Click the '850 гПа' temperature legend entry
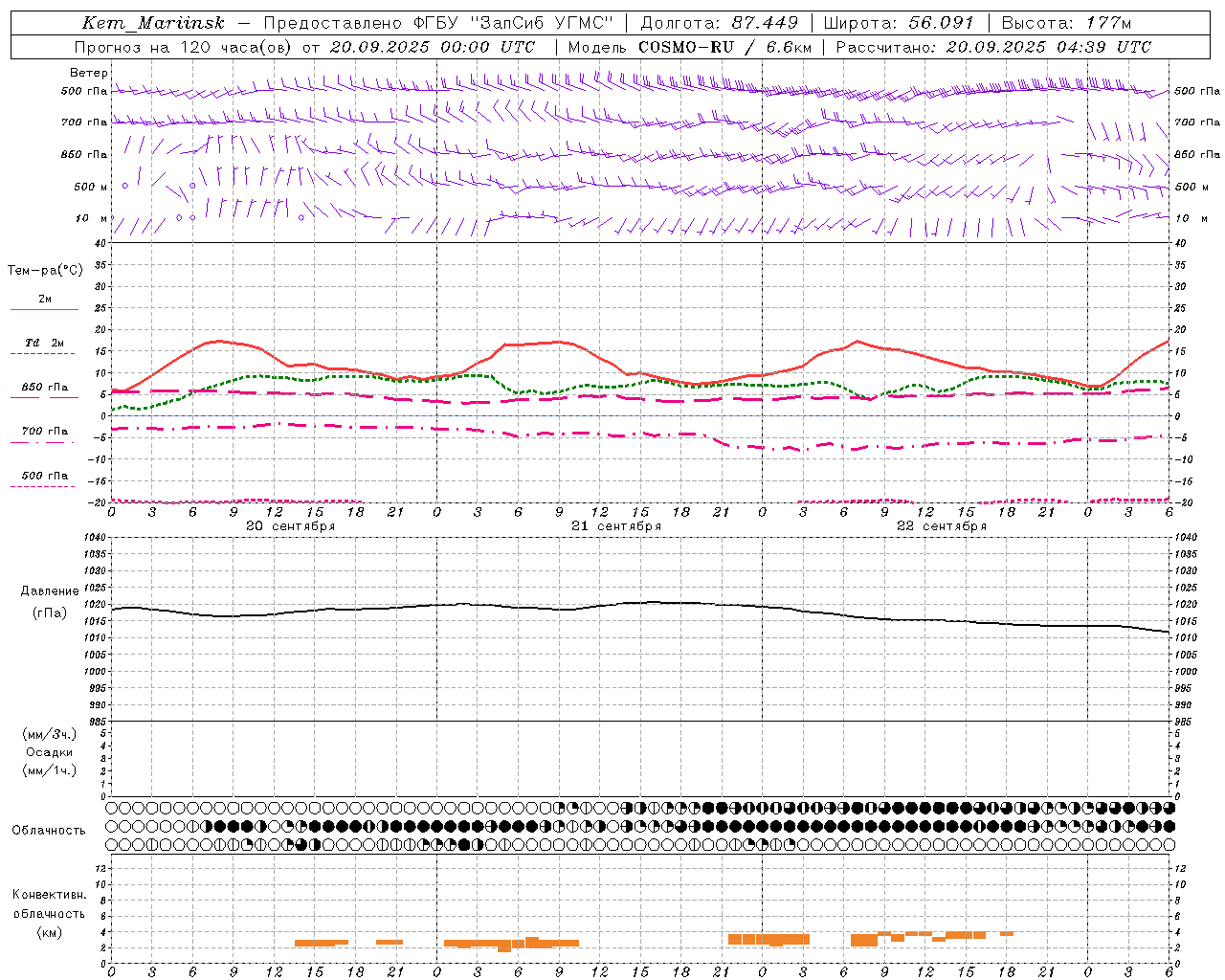The height and width of the screenshot is (980, 1225). coord(45,387)
